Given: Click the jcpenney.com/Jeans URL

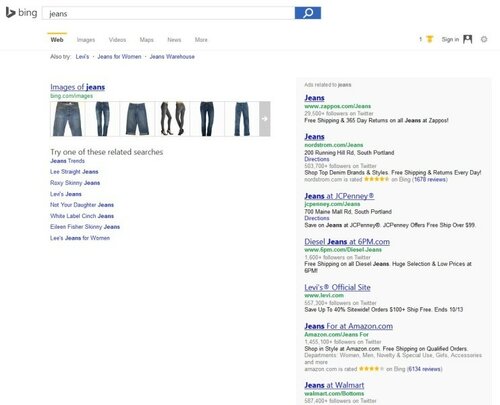Looking at the screenshot, I should click(332, 204).
